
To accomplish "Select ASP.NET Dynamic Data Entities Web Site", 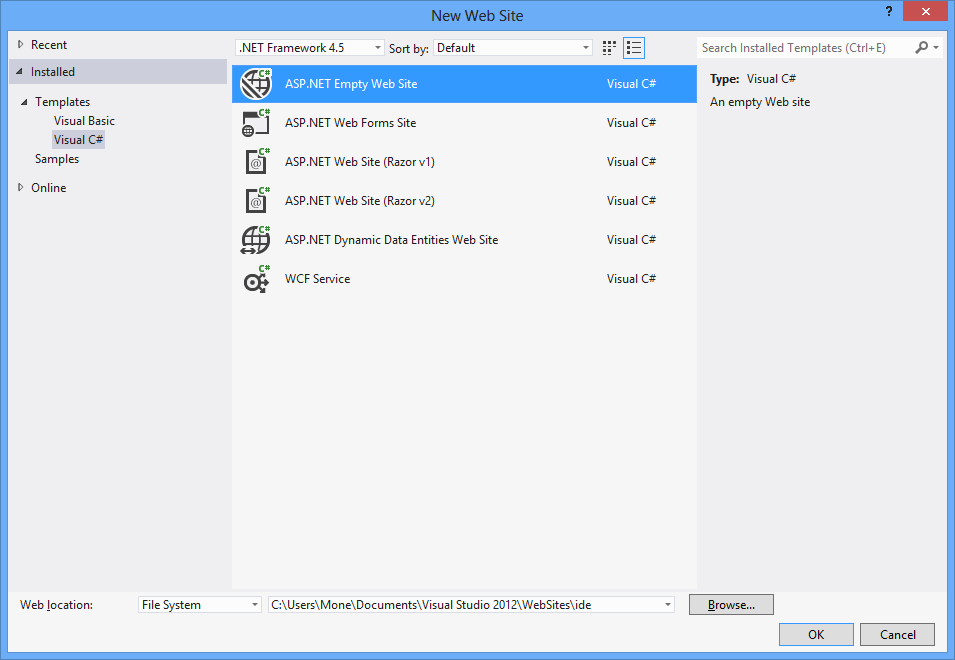I will 464,240.
